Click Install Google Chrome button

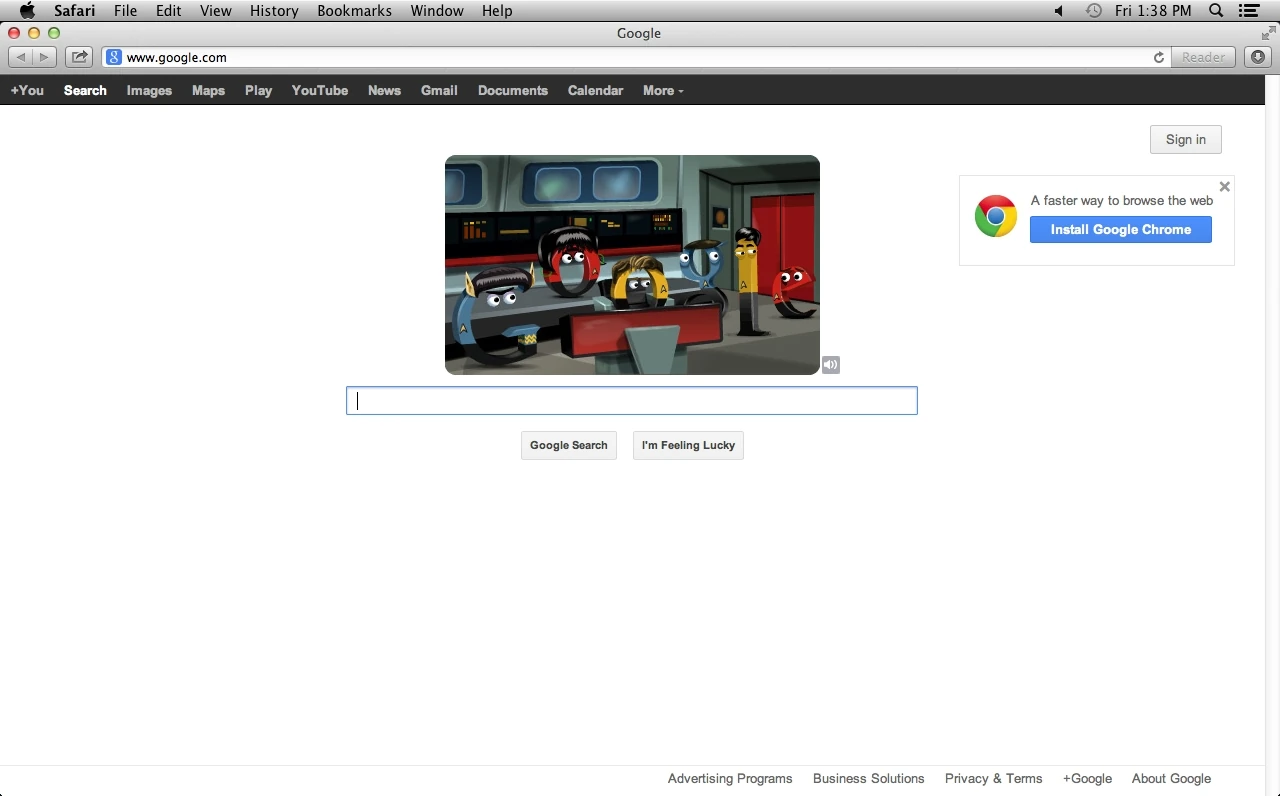click(x=1121, y=230)
